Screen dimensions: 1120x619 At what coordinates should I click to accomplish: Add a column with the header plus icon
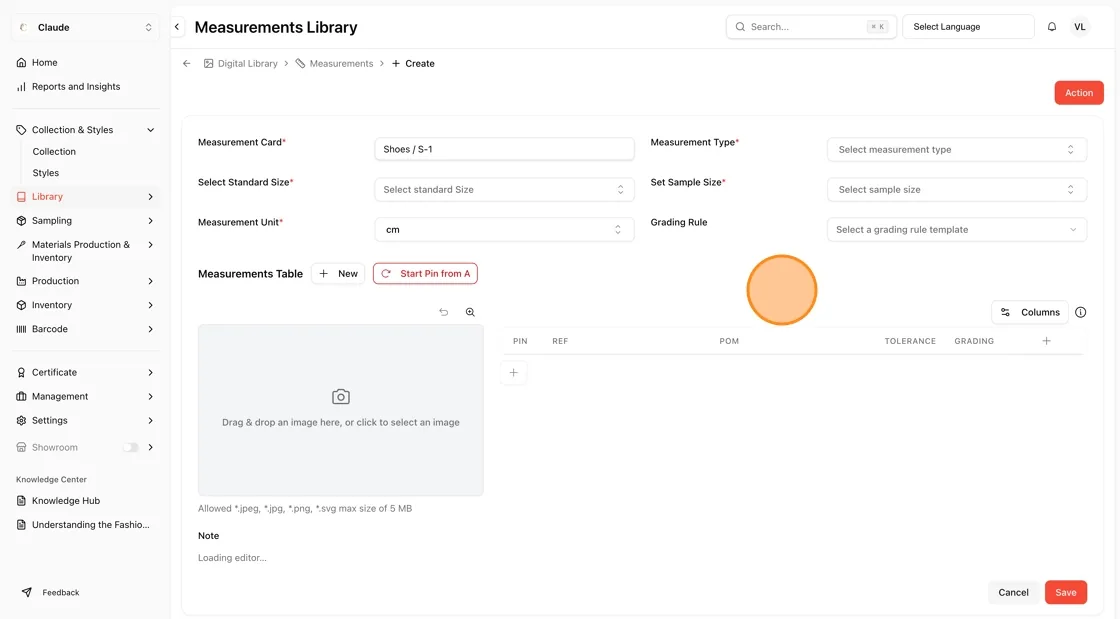pos(1046,341)
